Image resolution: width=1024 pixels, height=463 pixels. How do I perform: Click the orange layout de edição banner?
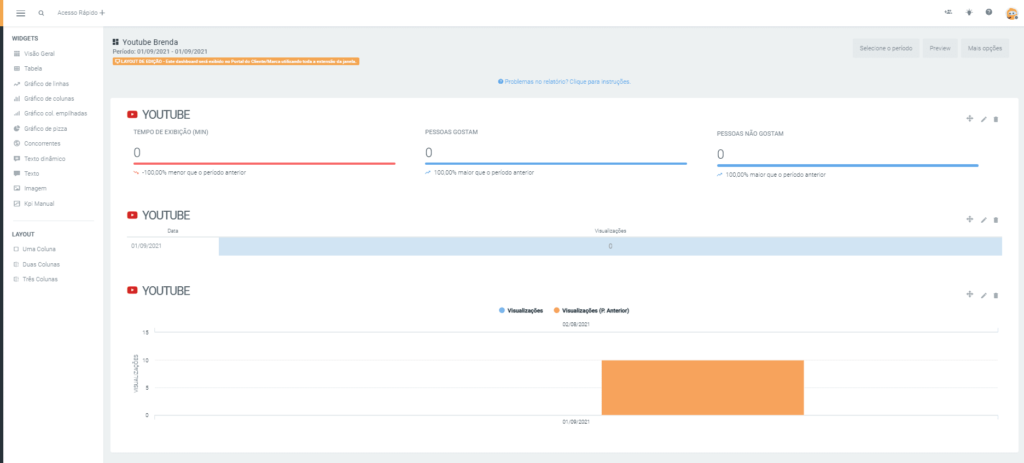(236, 61)
